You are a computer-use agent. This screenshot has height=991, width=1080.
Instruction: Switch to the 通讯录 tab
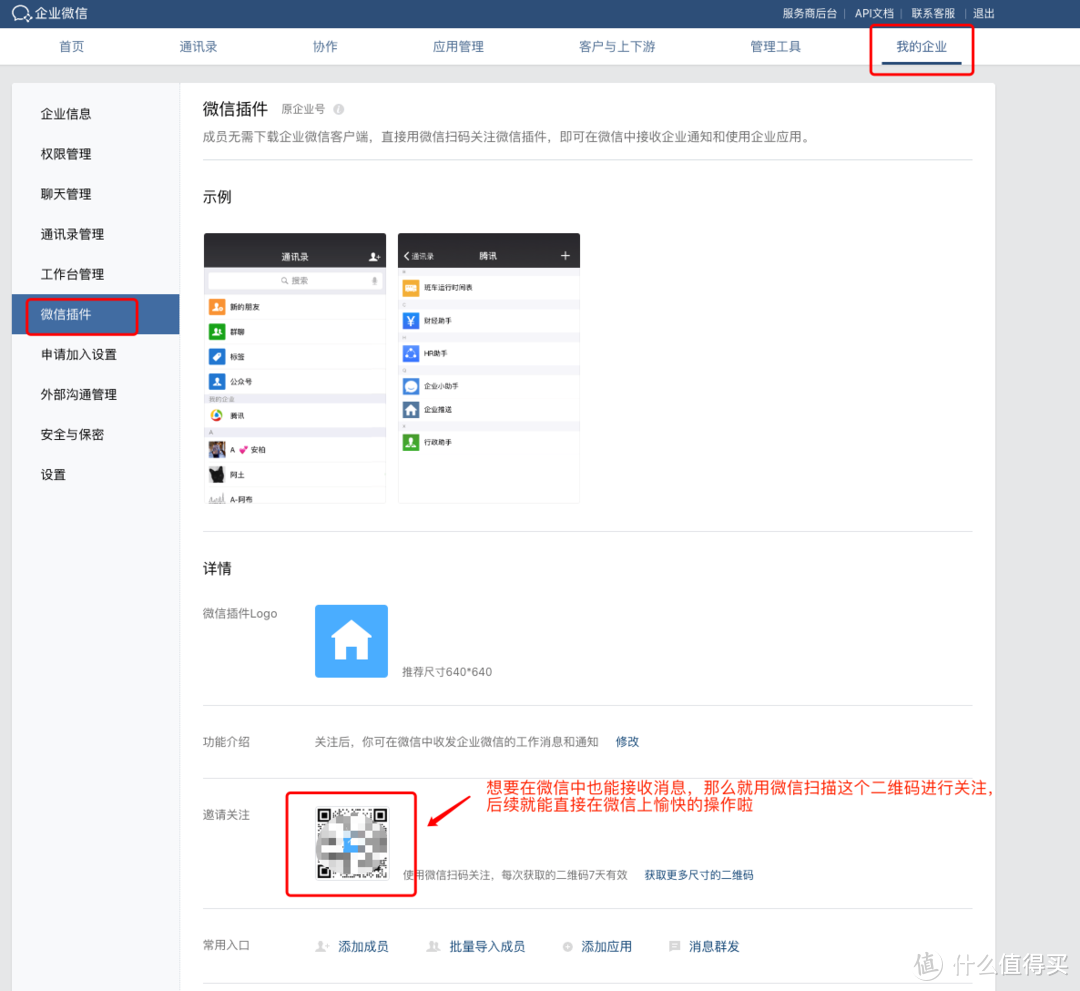198,47
